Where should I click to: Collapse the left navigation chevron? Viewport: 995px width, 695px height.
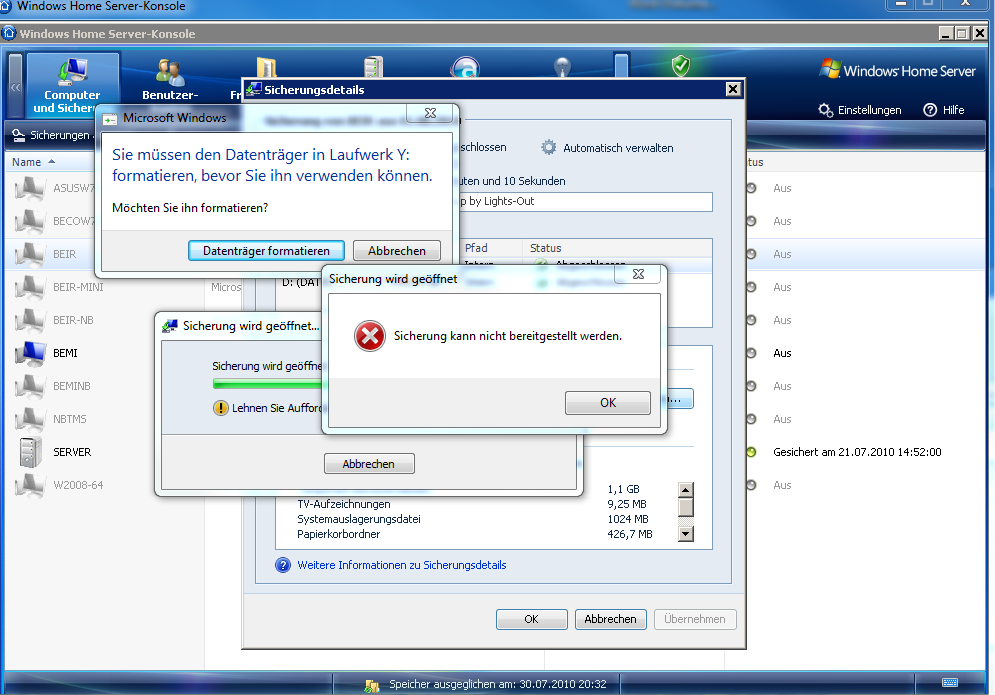[15, 87]
